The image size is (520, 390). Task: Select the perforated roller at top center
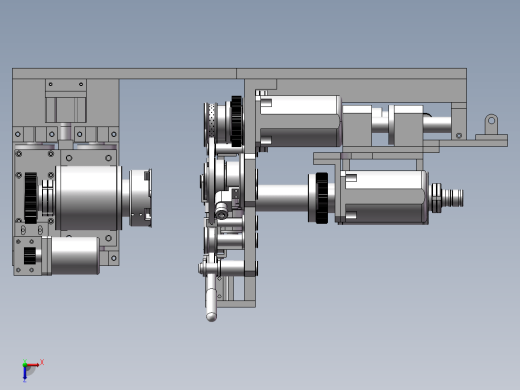[x=211, y=120]
